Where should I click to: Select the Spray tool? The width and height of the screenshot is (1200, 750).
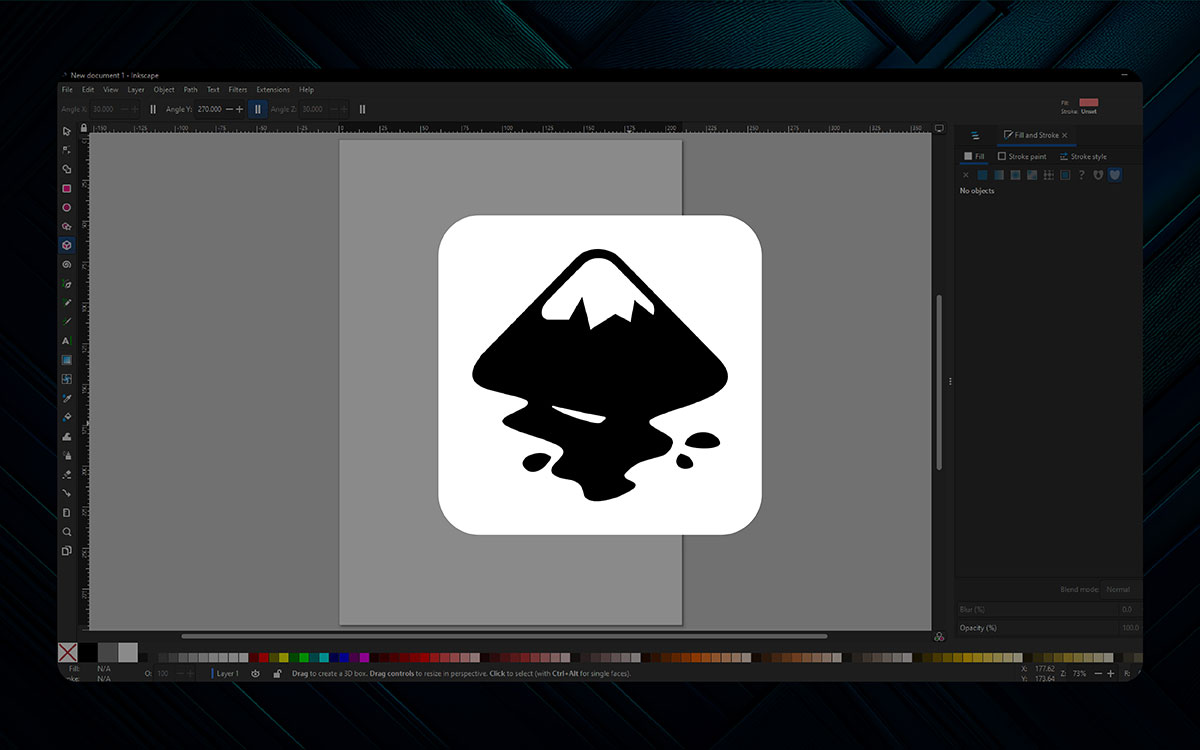pyautogui.click(x=67, y=455)
